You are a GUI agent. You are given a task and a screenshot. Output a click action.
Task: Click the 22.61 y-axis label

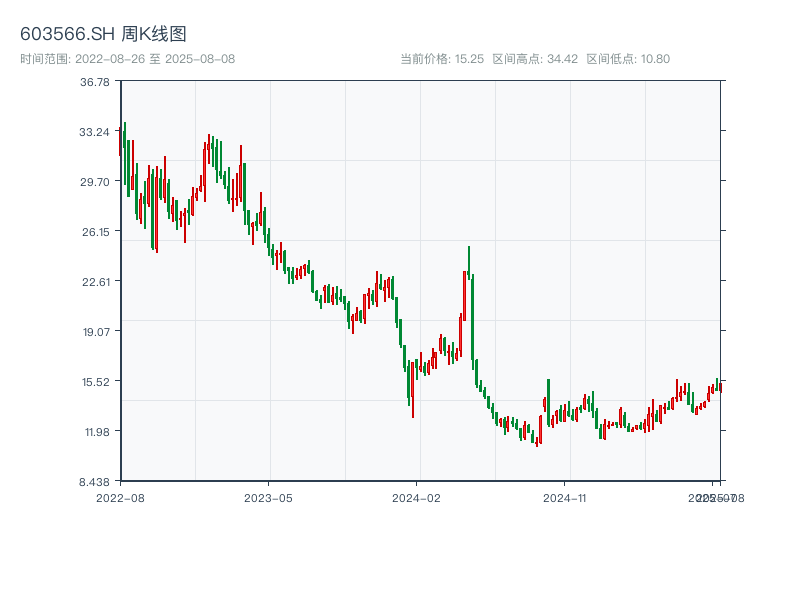tap(95, 282)
